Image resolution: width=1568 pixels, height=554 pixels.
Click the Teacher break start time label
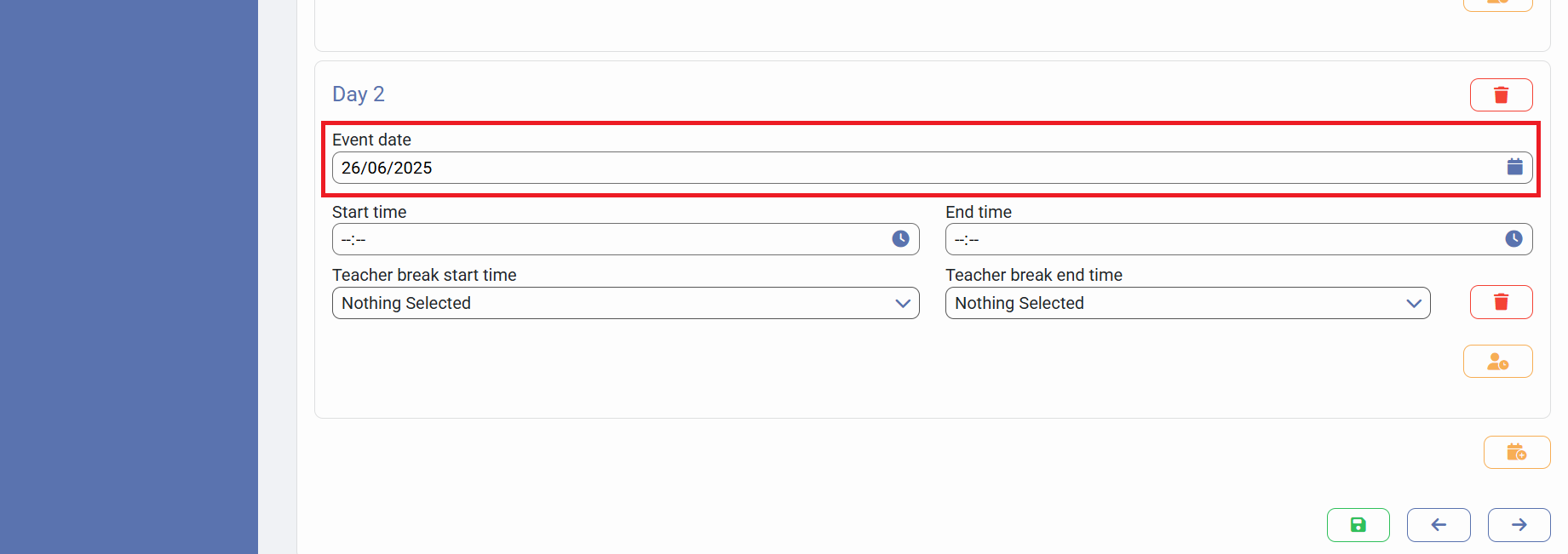424,275
